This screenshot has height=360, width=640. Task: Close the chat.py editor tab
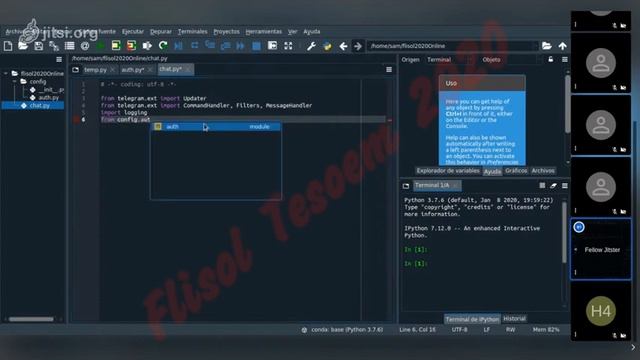click(x=188, y=70)
